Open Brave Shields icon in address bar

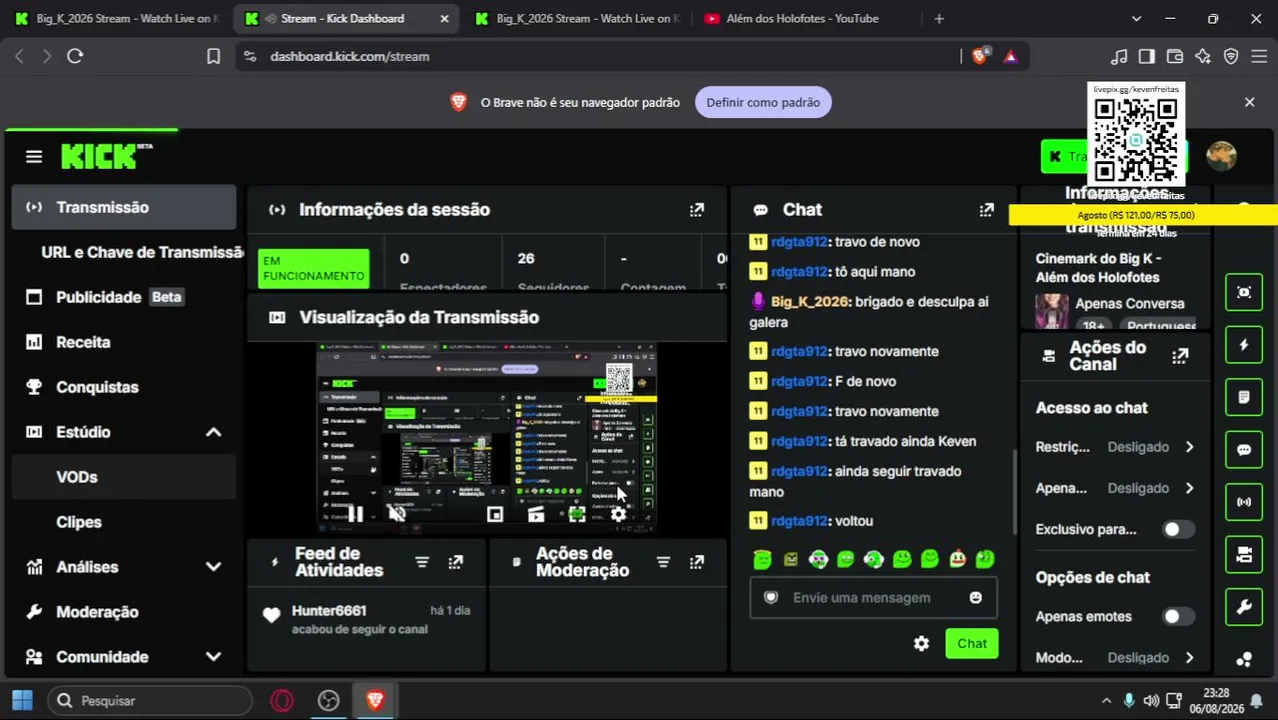pos(980,56)
